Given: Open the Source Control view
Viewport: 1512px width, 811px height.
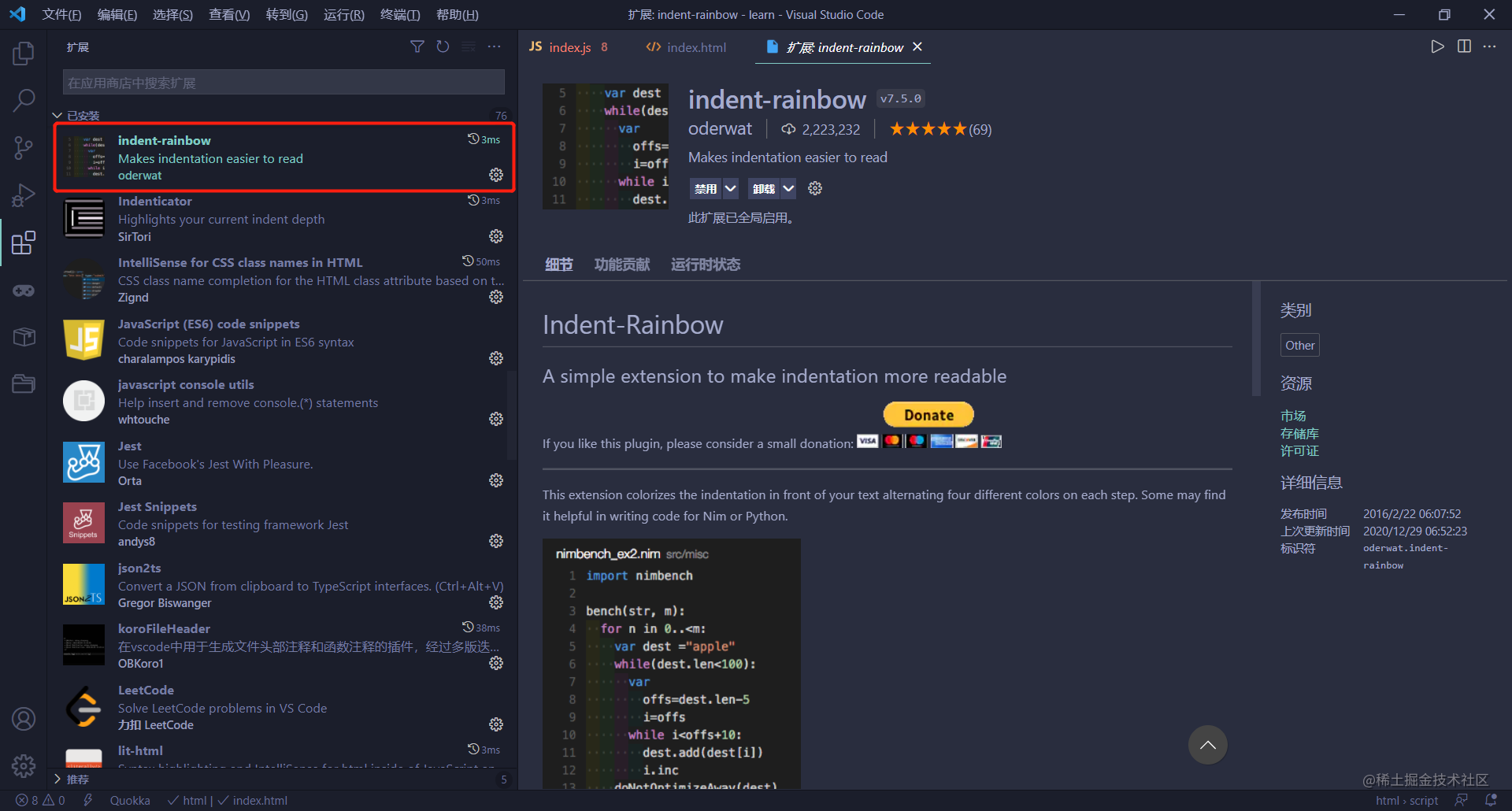Looking at the screenshot, I should point(23,147).
